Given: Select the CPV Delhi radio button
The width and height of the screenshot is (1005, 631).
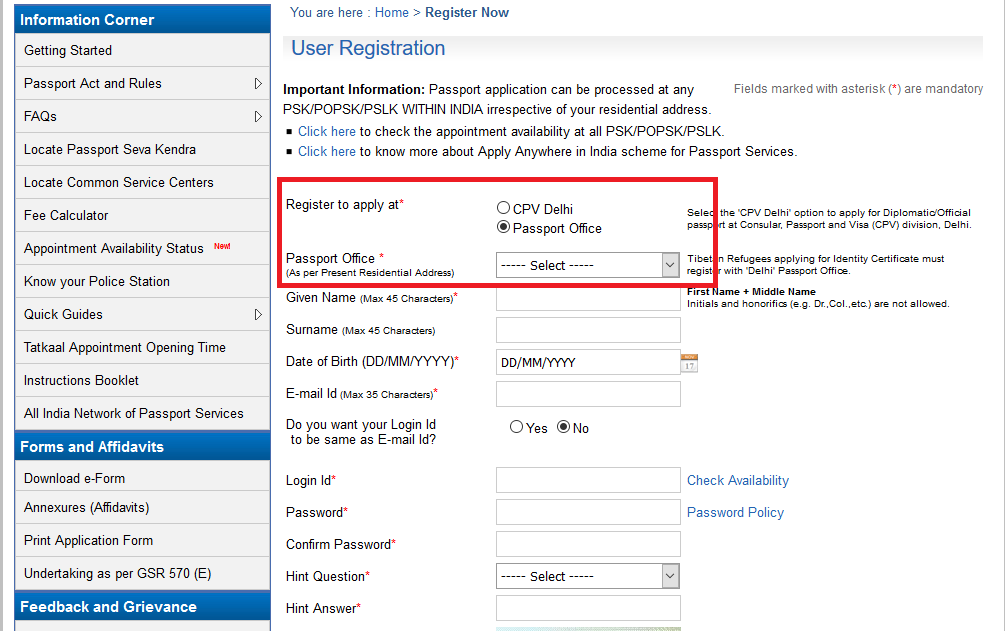Looking at the screenshot, I should (x=503, y=208).
